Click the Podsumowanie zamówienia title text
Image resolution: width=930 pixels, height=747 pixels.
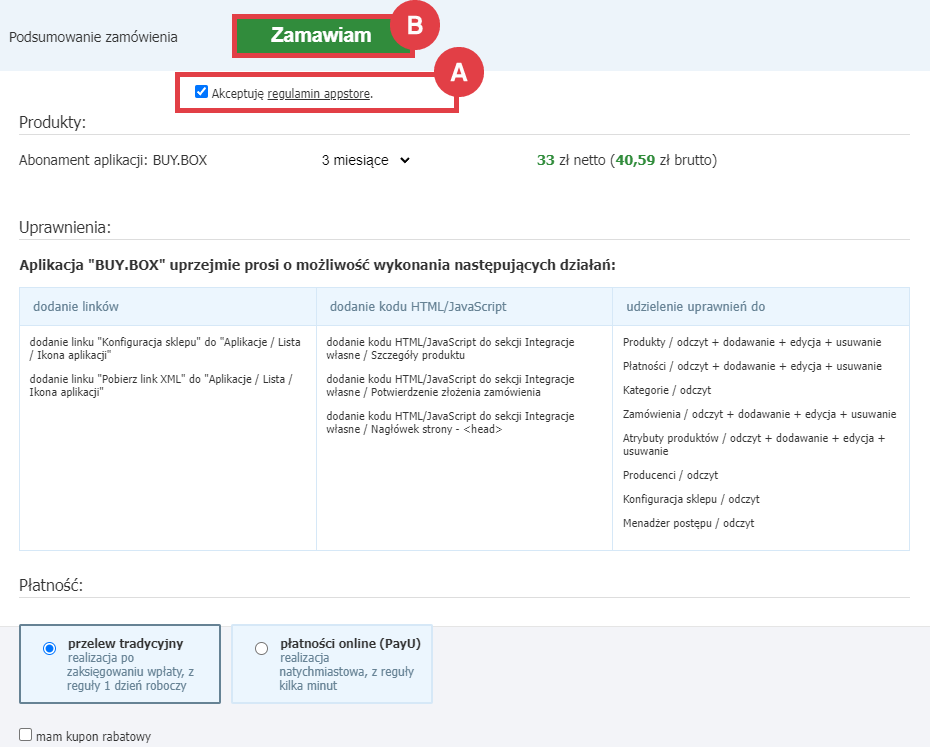[93, 37]
